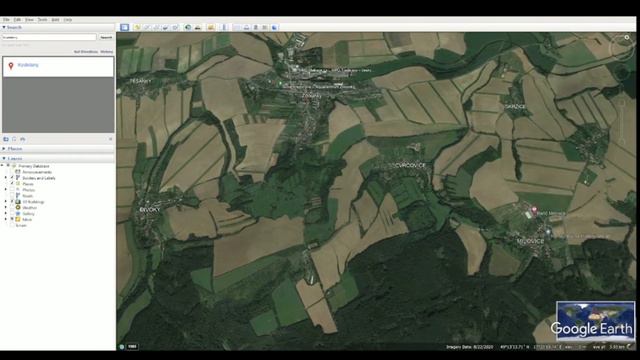Viewport: 640px width, 360px height.
Task: Enable the Weather layer checkbox
Action: [12, 207]
